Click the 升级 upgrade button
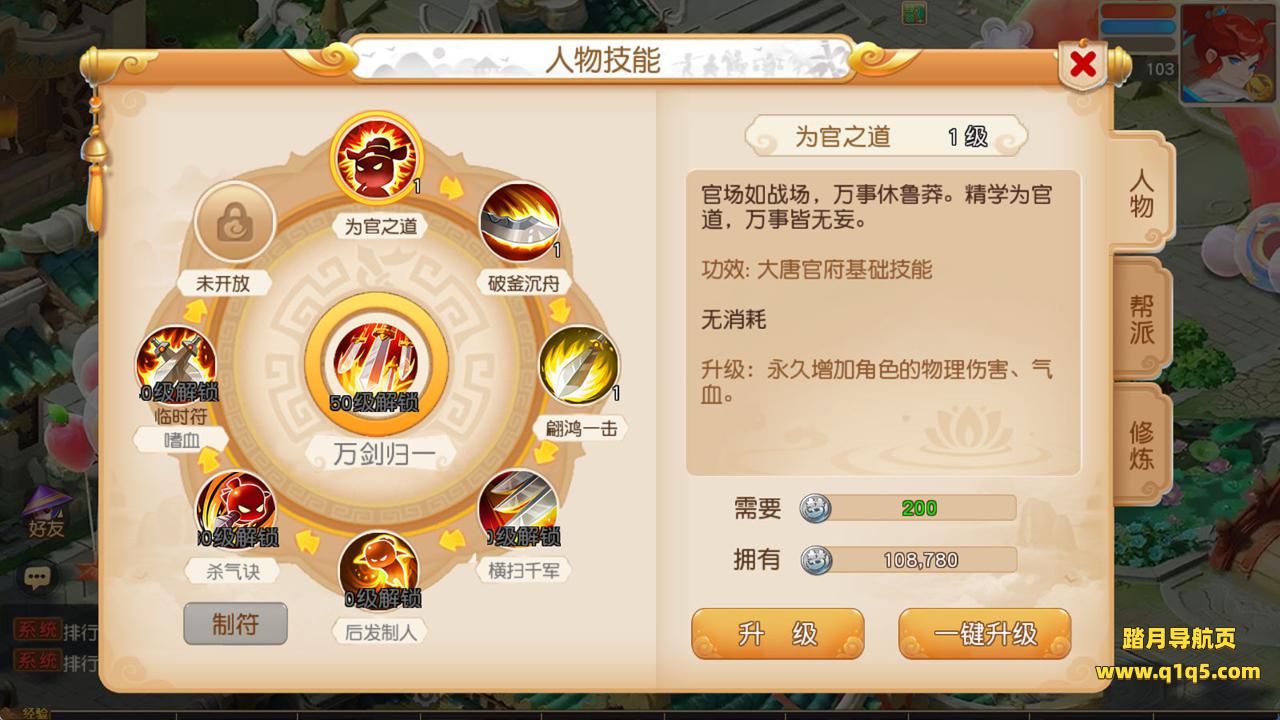1280x720 pixels. point(777,634)
